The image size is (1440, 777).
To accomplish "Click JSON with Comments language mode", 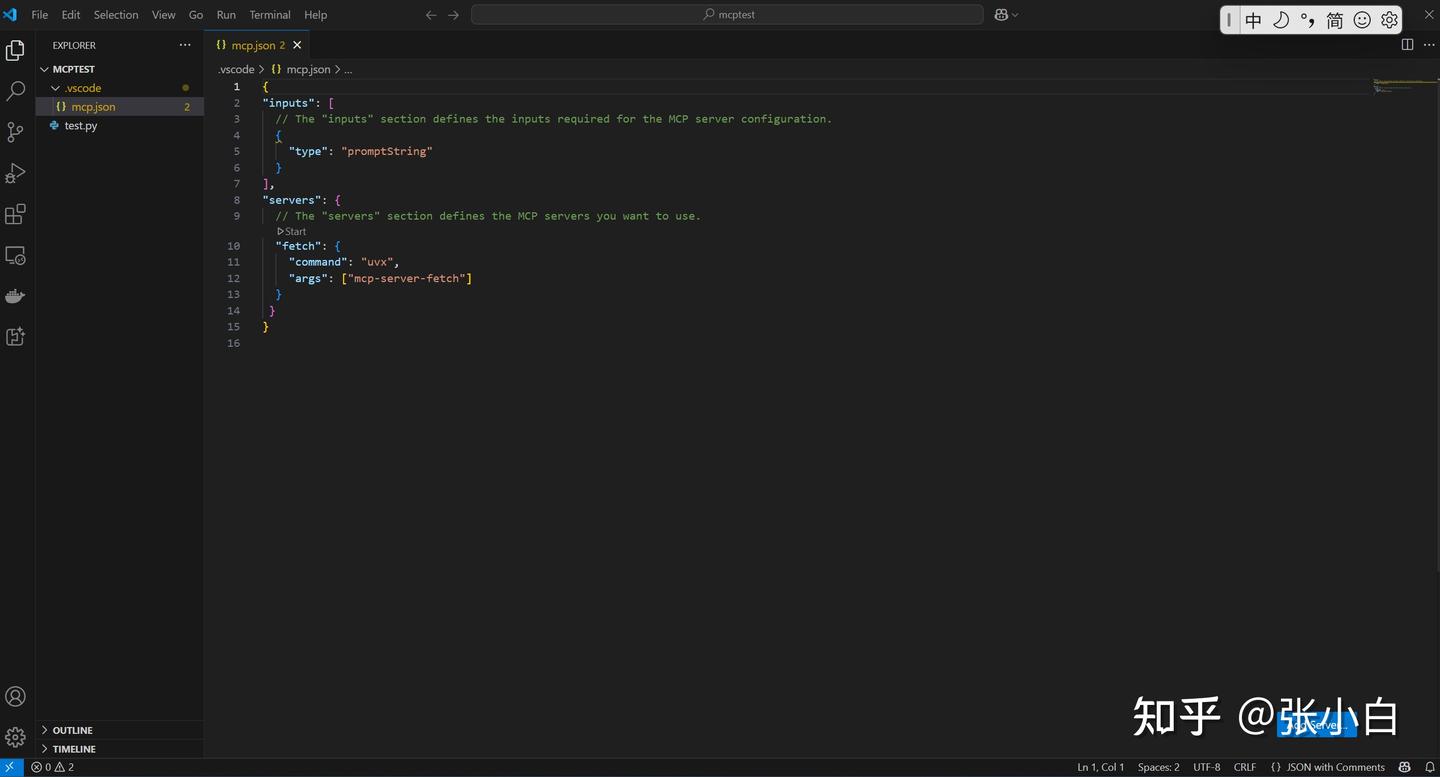I will [x=1334, y=767].
